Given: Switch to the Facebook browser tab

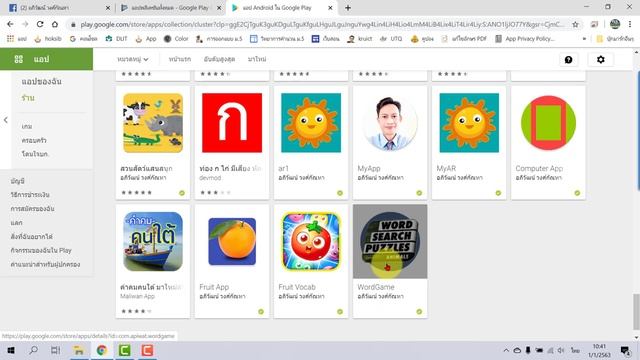Looking at the screenshot, I should click(x=60, y=8).
